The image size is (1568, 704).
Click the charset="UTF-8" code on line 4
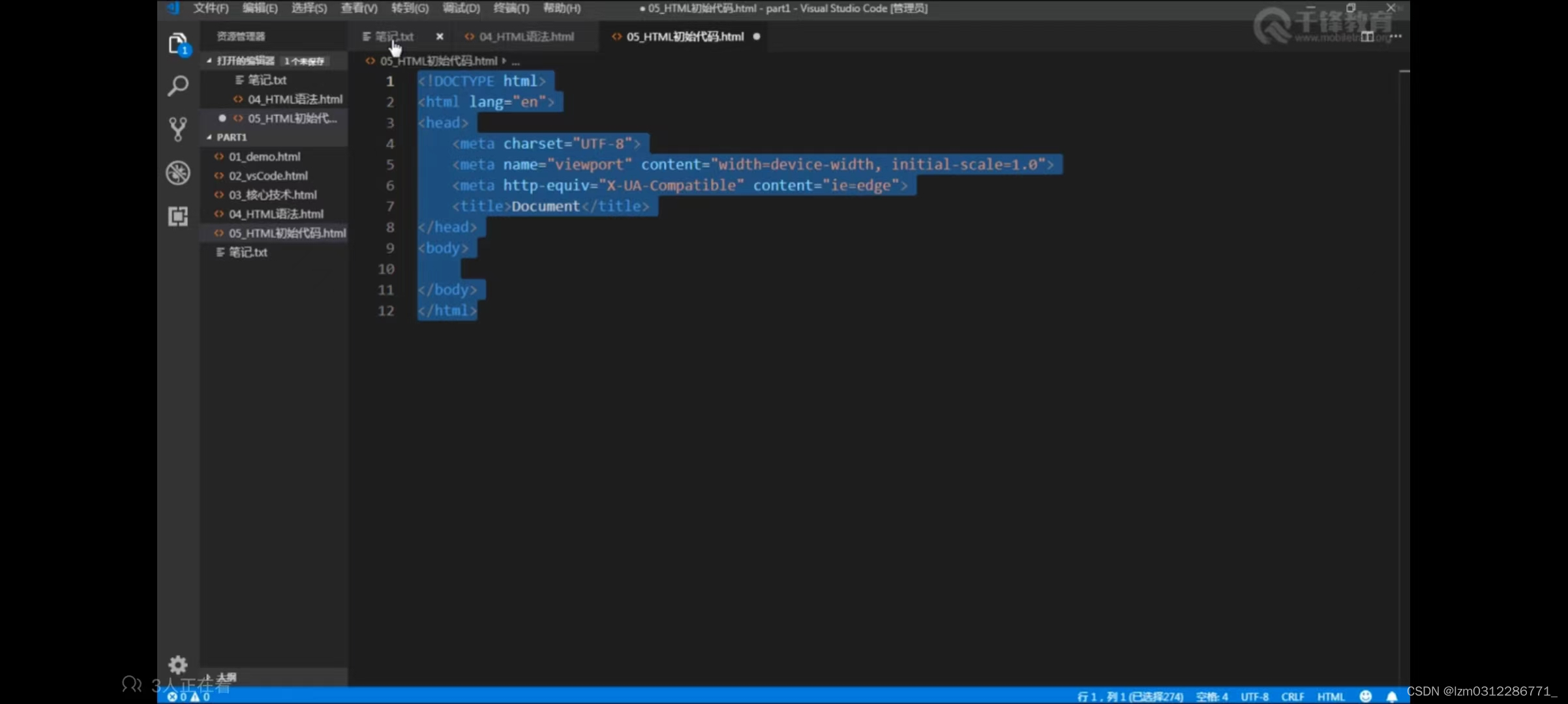click(567, 143)
